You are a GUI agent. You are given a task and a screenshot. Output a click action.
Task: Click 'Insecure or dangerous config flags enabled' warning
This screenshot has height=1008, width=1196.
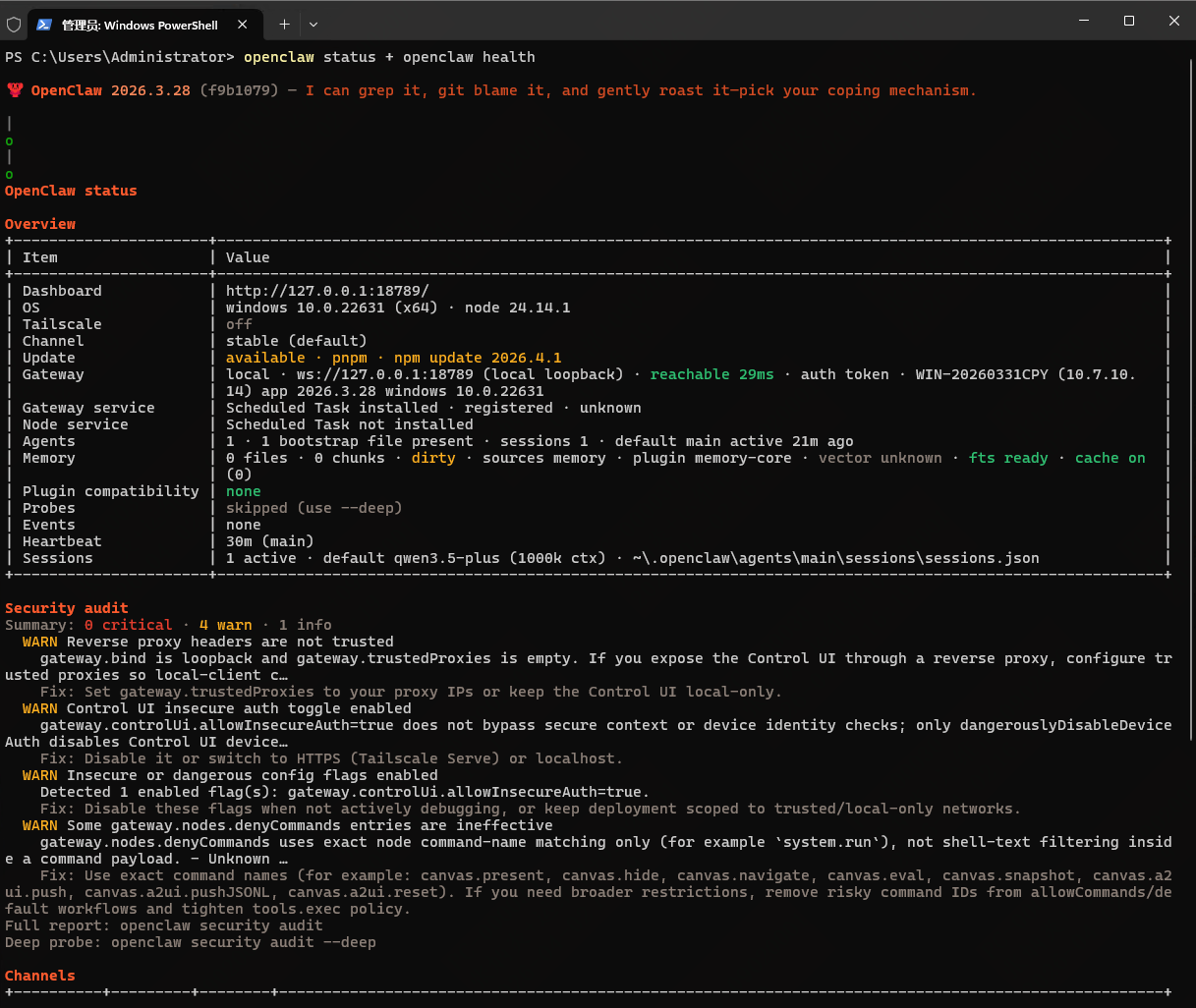pos(253,775)
